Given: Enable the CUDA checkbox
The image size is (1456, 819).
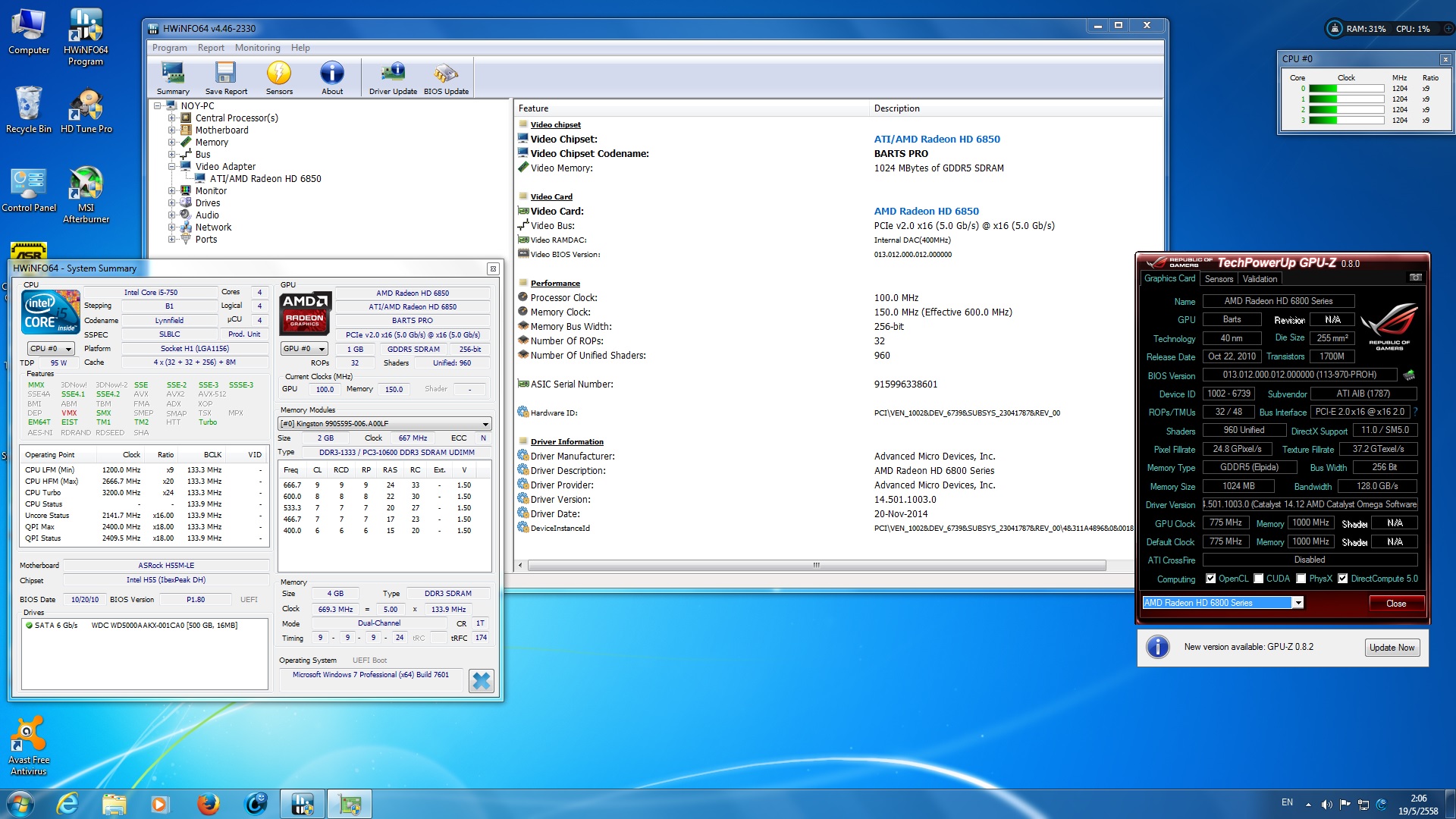Looking at the screenshot, I should [1259, 579].
